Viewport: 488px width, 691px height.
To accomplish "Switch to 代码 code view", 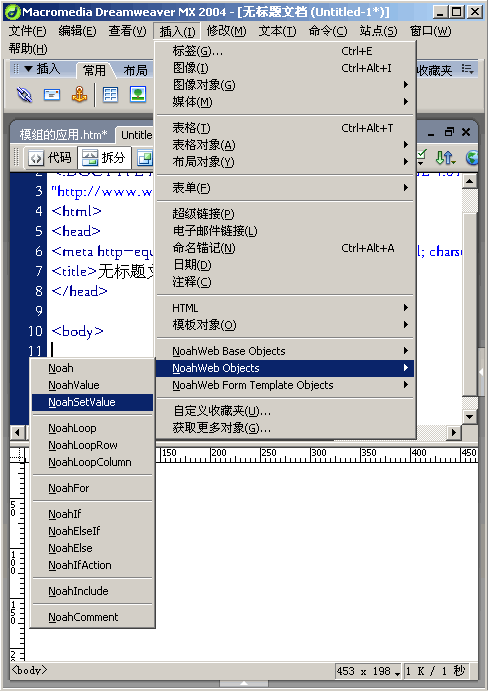I will coord(50,158).
